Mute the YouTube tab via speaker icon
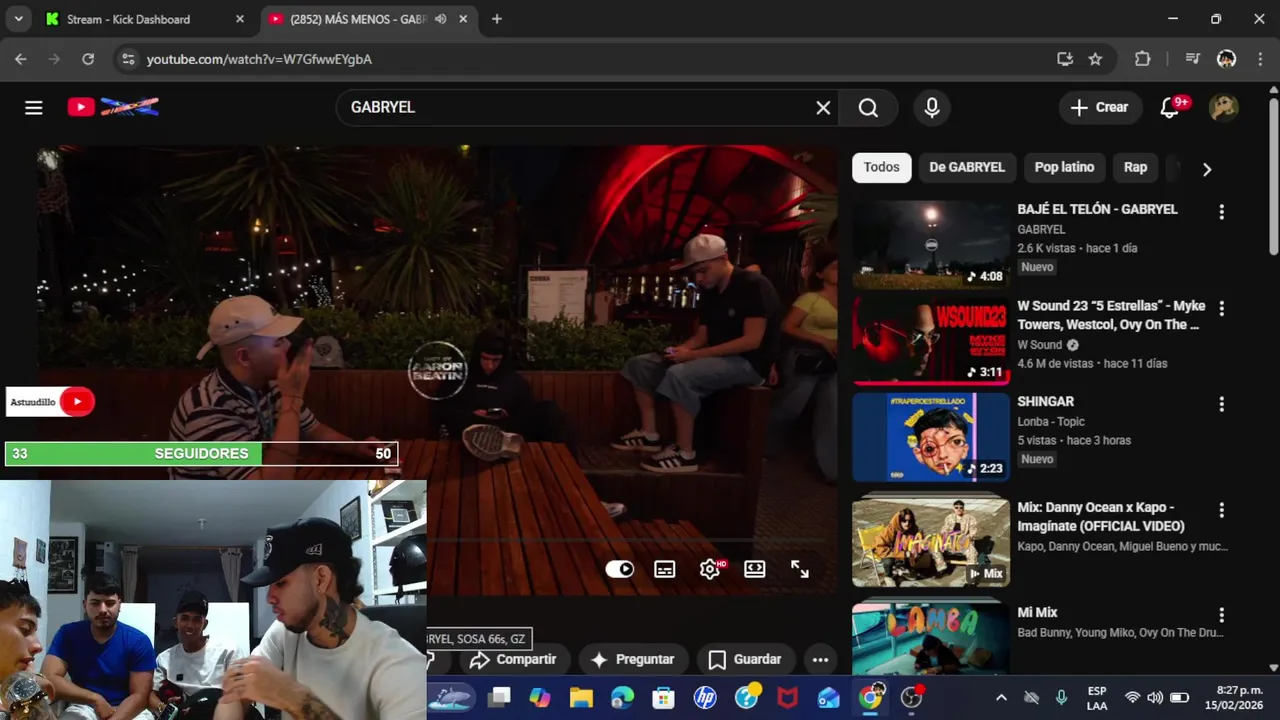This screenshot has width=1280, height=720. click(x=441, y=19)
